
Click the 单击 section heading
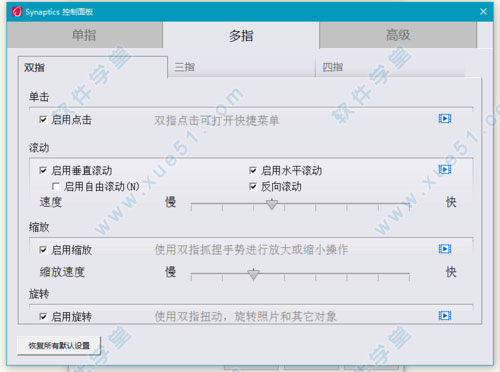click(x=39, y=97)
